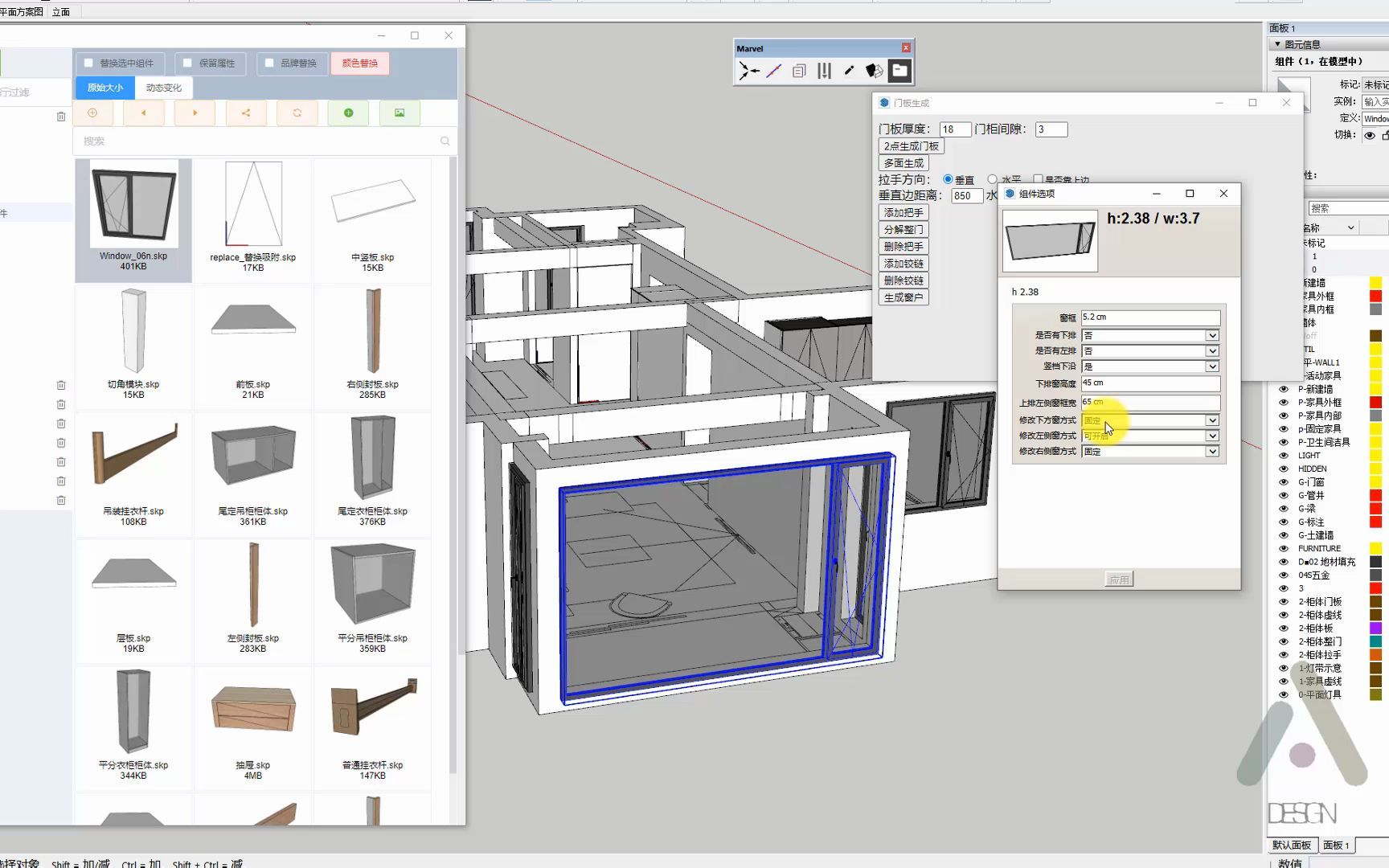Switch to the 动态变化 tab
Viewport: 1389px width, 868px height.
165,87
